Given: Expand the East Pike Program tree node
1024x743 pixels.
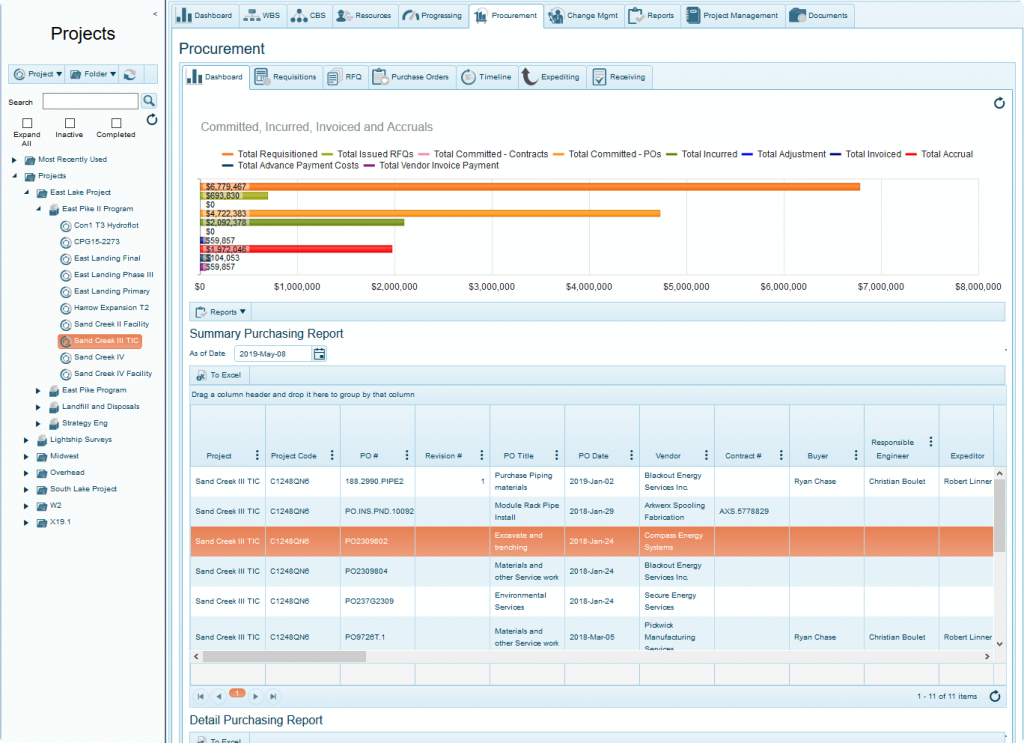Looking at the screenshot, I should tap(40, 390).
